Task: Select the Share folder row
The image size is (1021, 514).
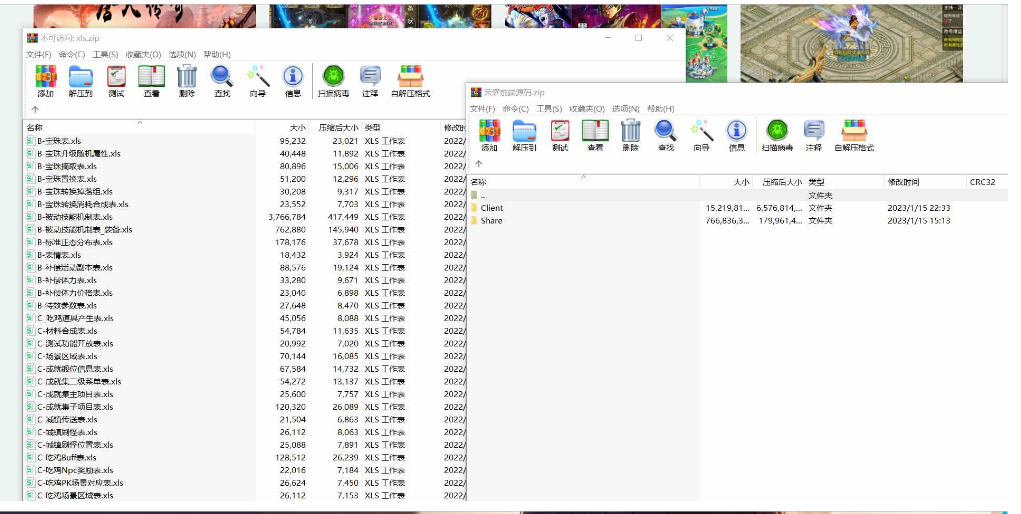Action: [x=491, y=221]
